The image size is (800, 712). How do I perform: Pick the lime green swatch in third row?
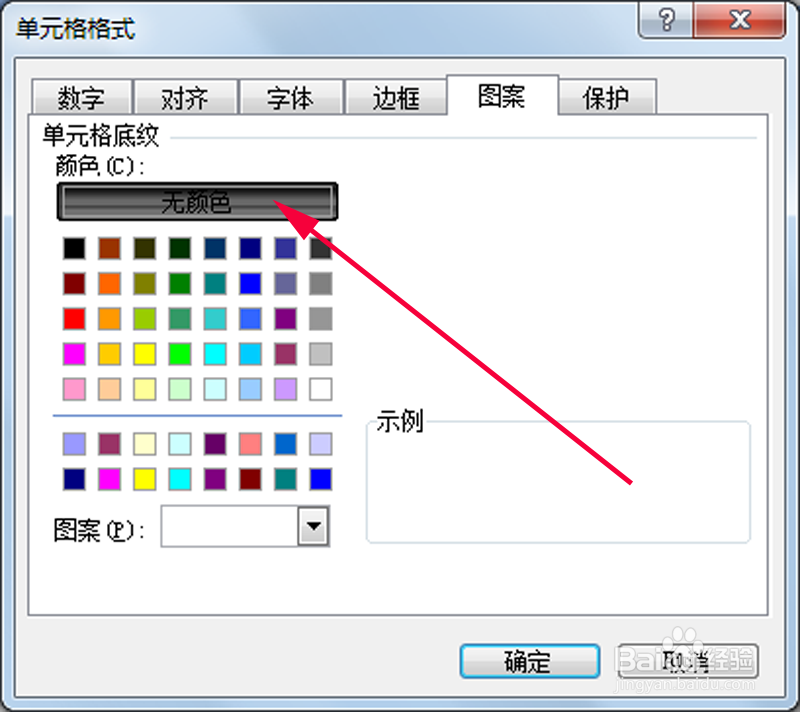(145, 319)
